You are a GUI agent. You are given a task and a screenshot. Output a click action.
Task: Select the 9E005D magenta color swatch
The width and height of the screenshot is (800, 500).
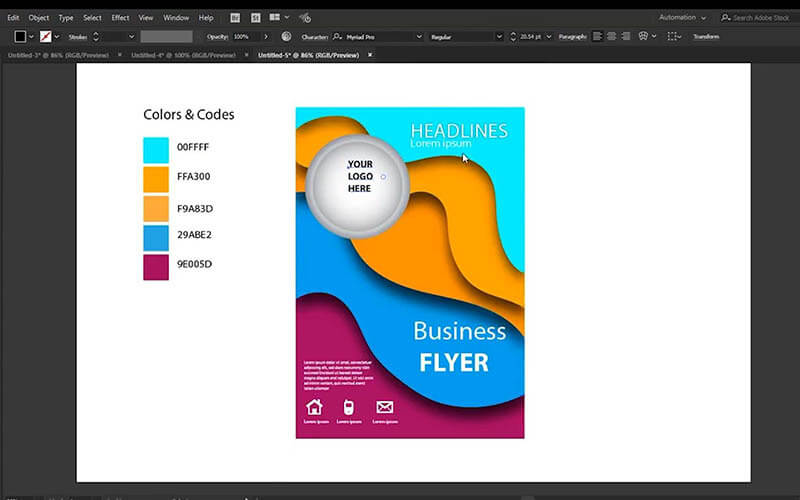(156, 266)
